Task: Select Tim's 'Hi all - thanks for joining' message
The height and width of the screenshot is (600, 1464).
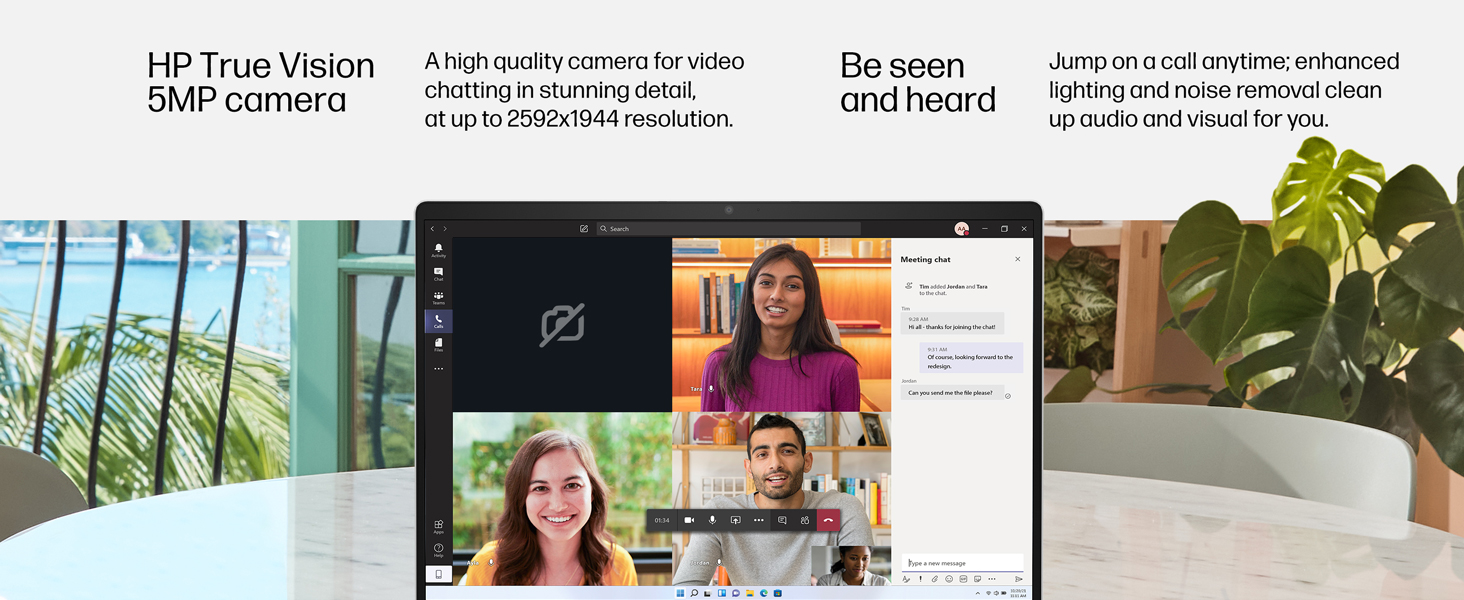Action: tap(952, 323)
